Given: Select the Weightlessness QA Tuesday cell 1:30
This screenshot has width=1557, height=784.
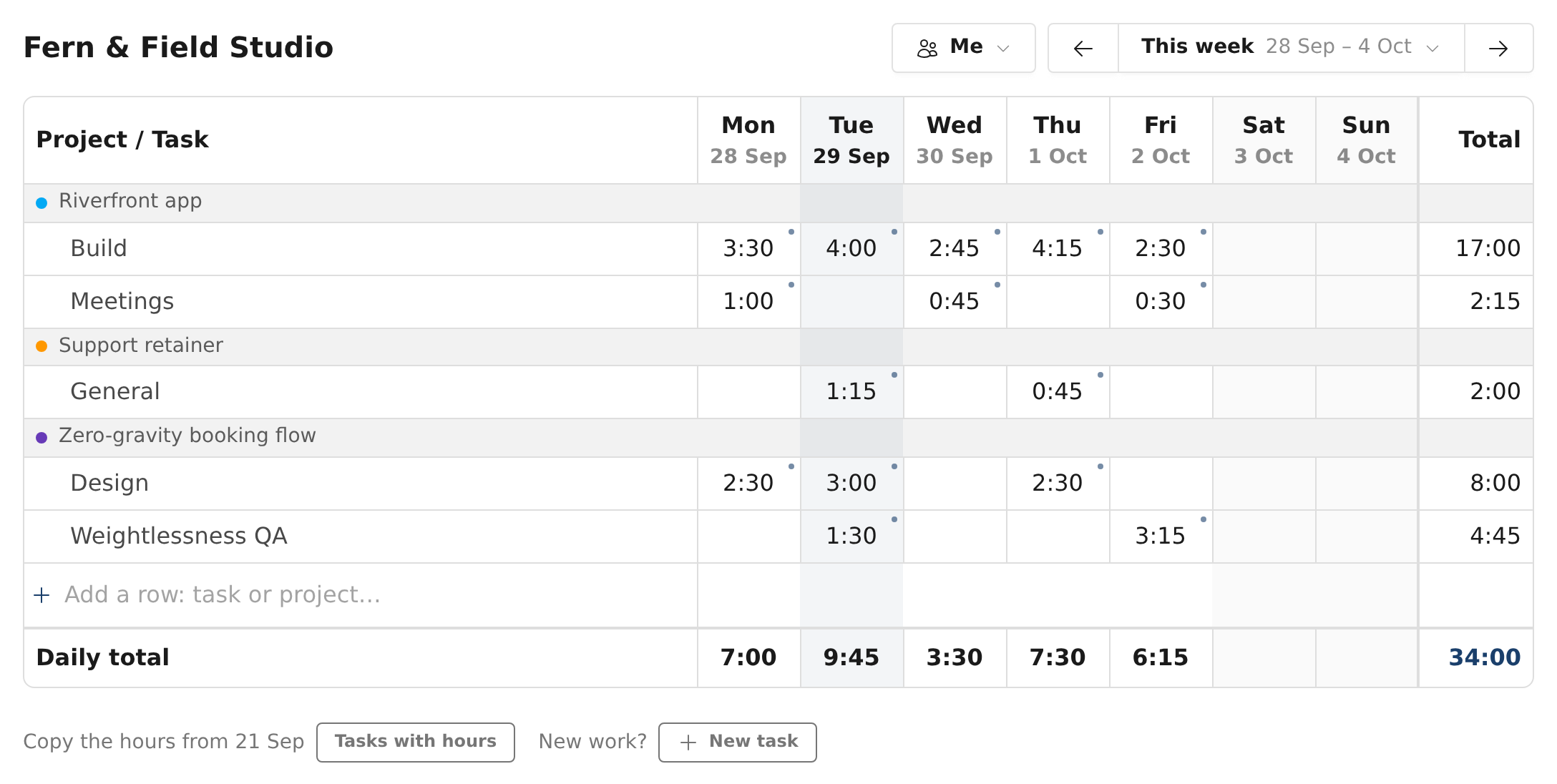Looking at the screenshot, I should tap(851, 536).
